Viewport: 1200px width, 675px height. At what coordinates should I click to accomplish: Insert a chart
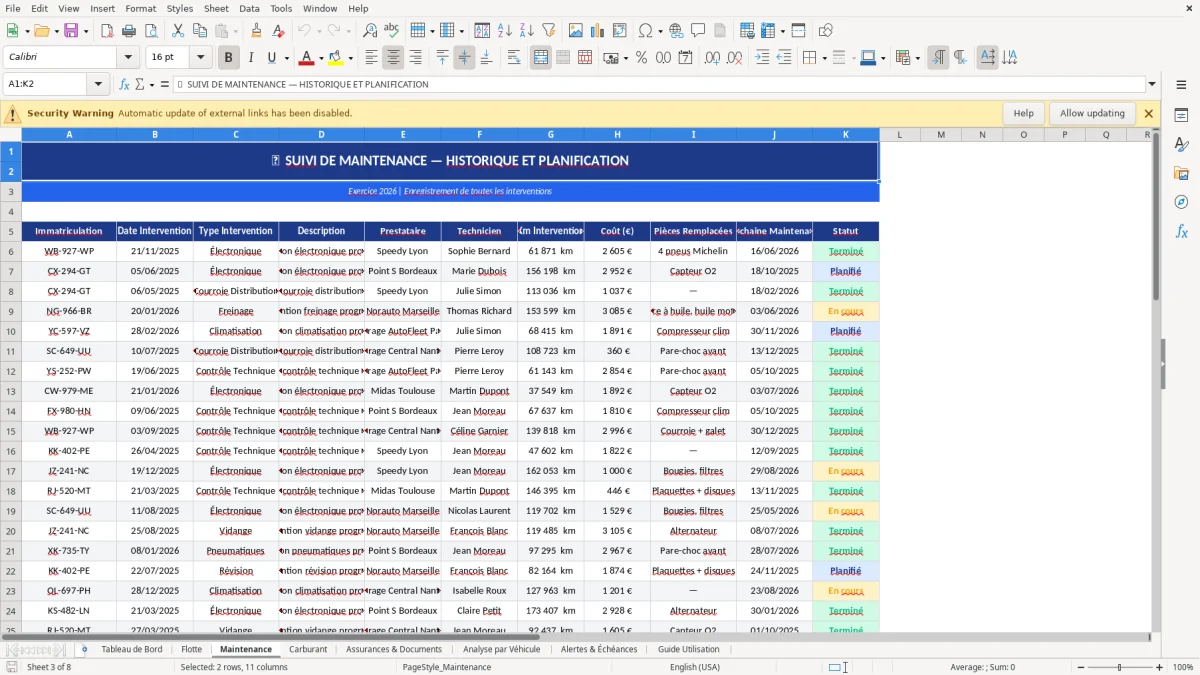pyautogui.click(x=596, y=31)
